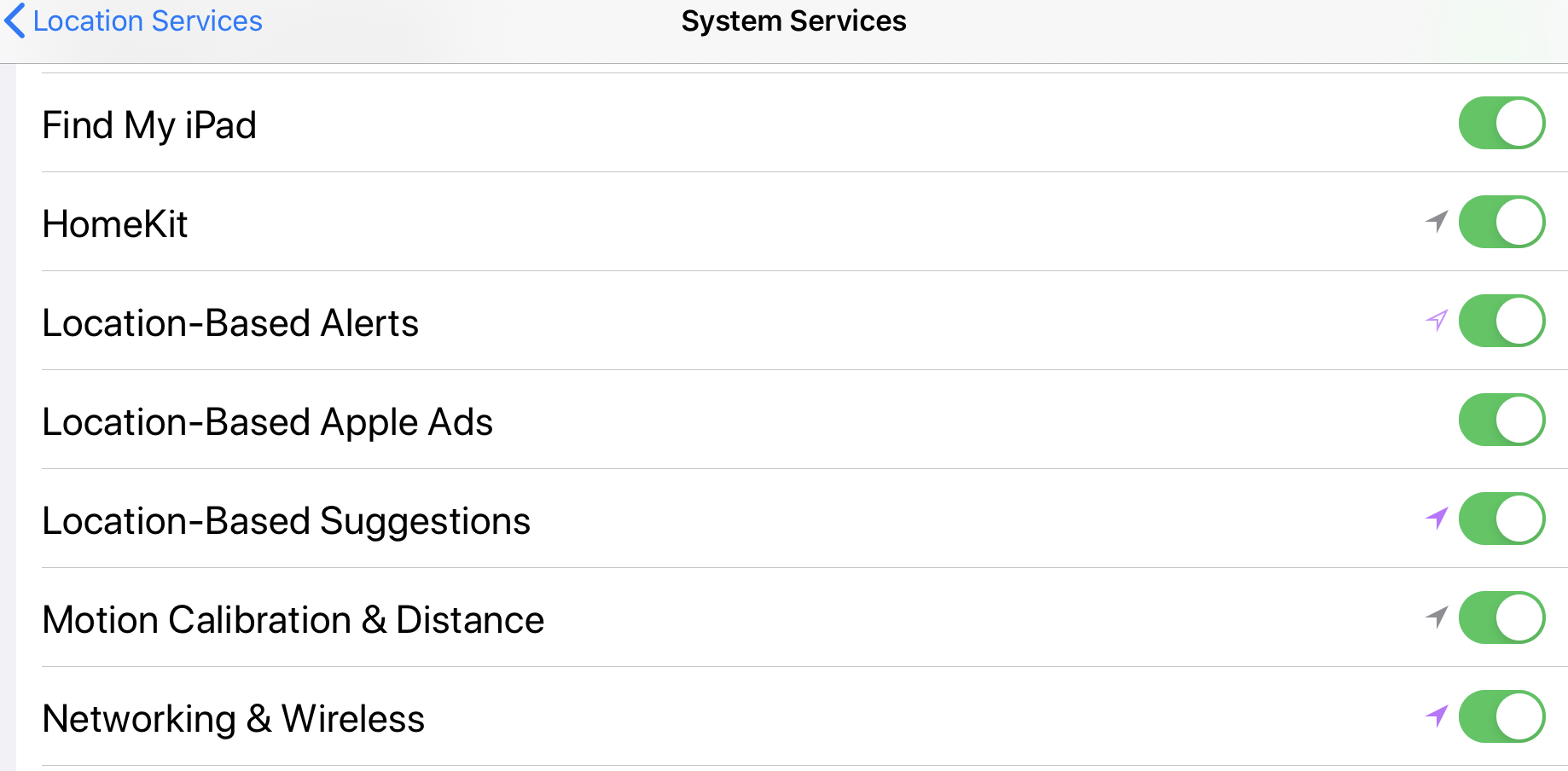Click hollow purple arrow beside Location-Based Alerts

pyautogui.click(x=1437, y=321)
